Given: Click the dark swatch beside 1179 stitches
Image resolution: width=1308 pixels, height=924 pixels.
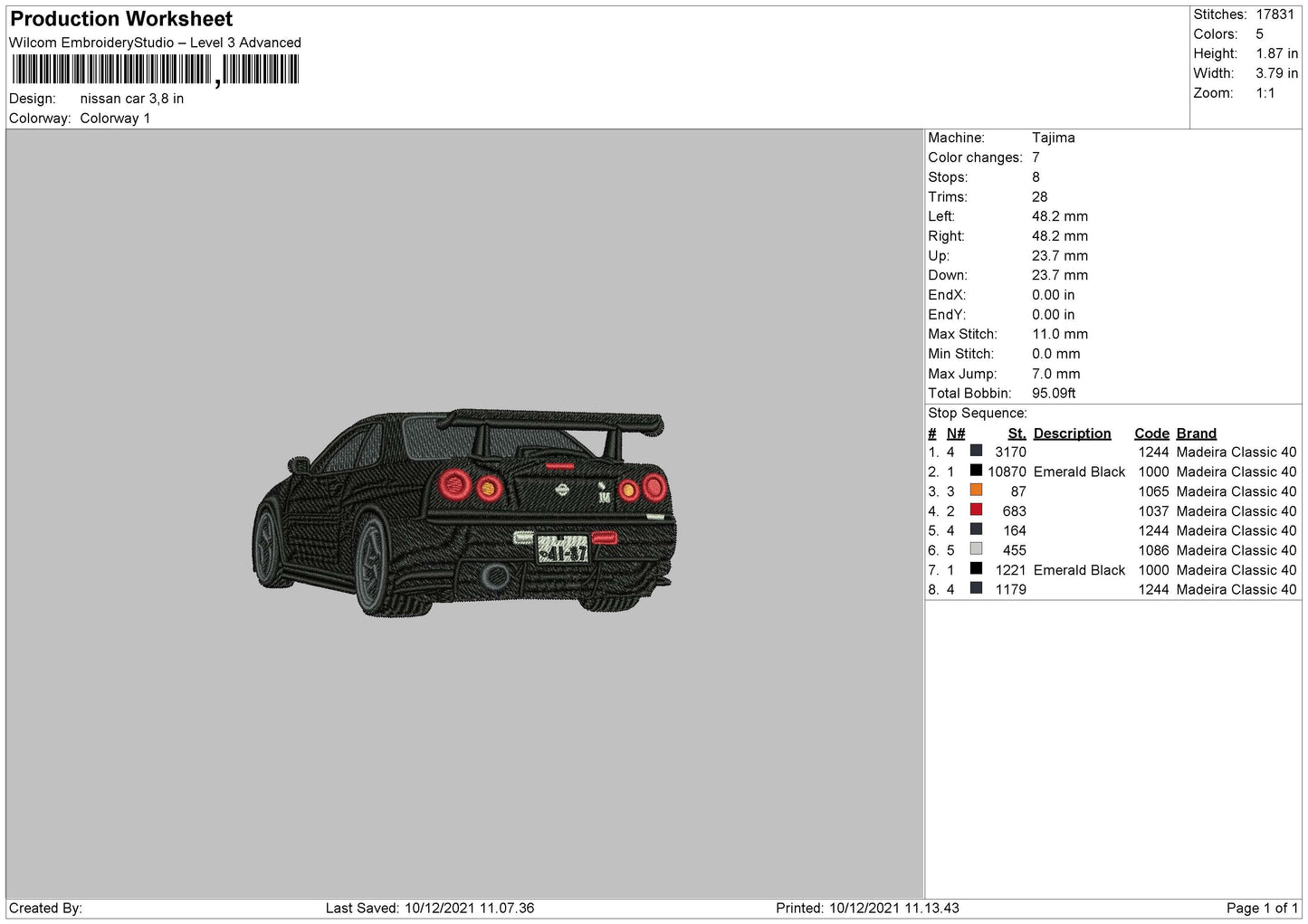Looking at the screenshot, I should pos(976,588).
